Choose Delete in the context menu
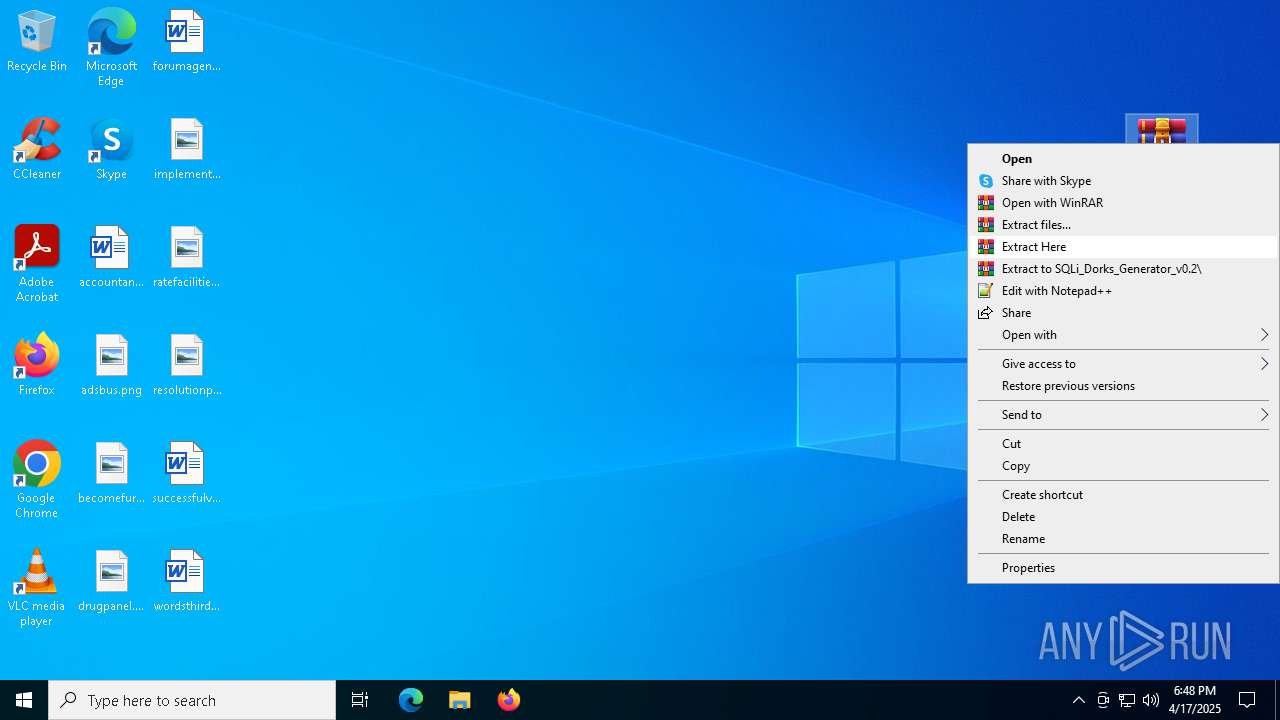 pyautogui.click(x=1123, y=517)
